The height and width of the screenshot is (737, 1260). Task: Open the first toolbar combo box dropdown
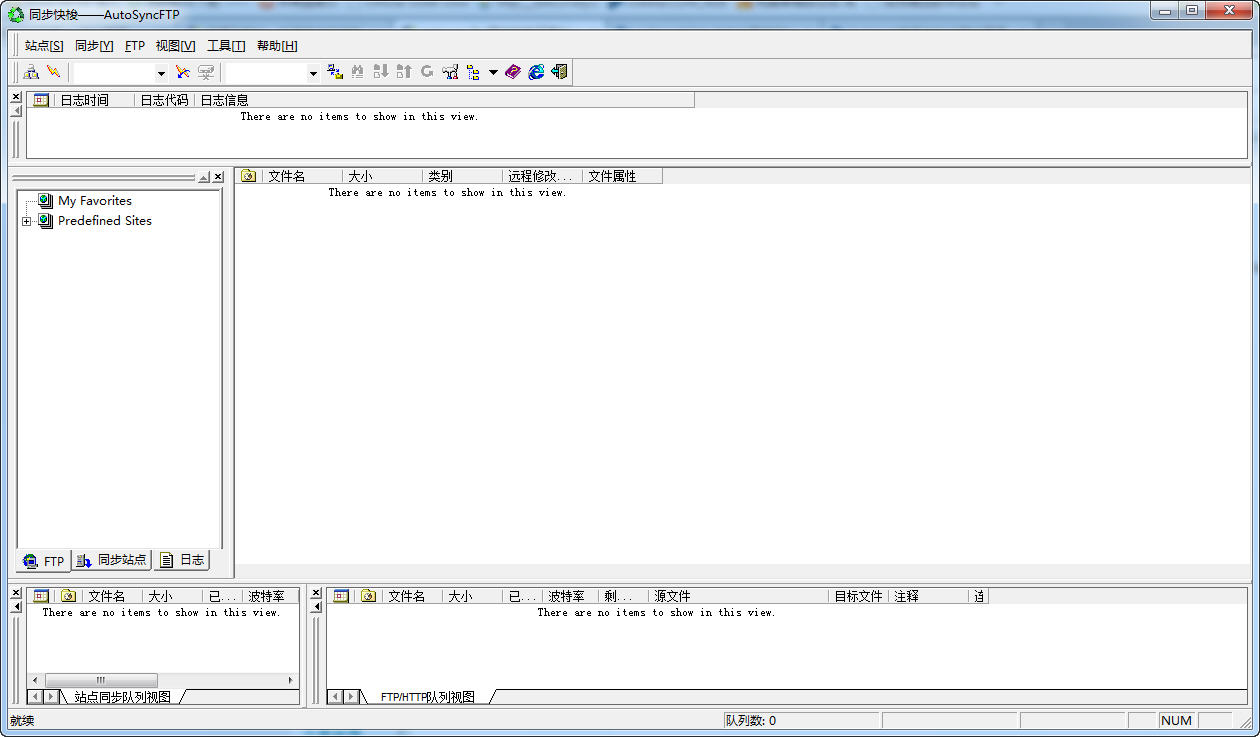coord(161,73)
